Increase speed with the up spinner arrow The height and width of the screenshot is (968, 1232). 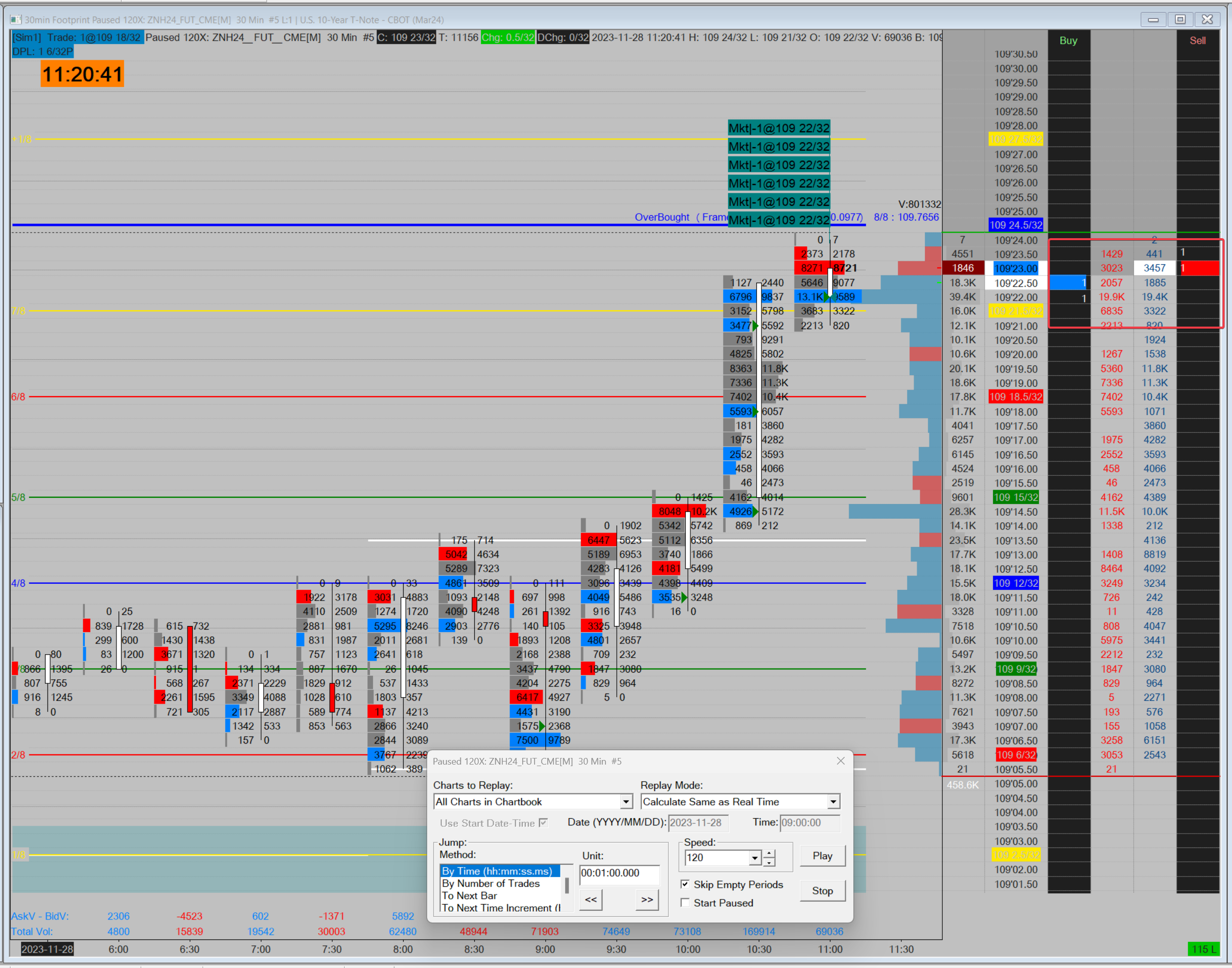tap(769, 854)
